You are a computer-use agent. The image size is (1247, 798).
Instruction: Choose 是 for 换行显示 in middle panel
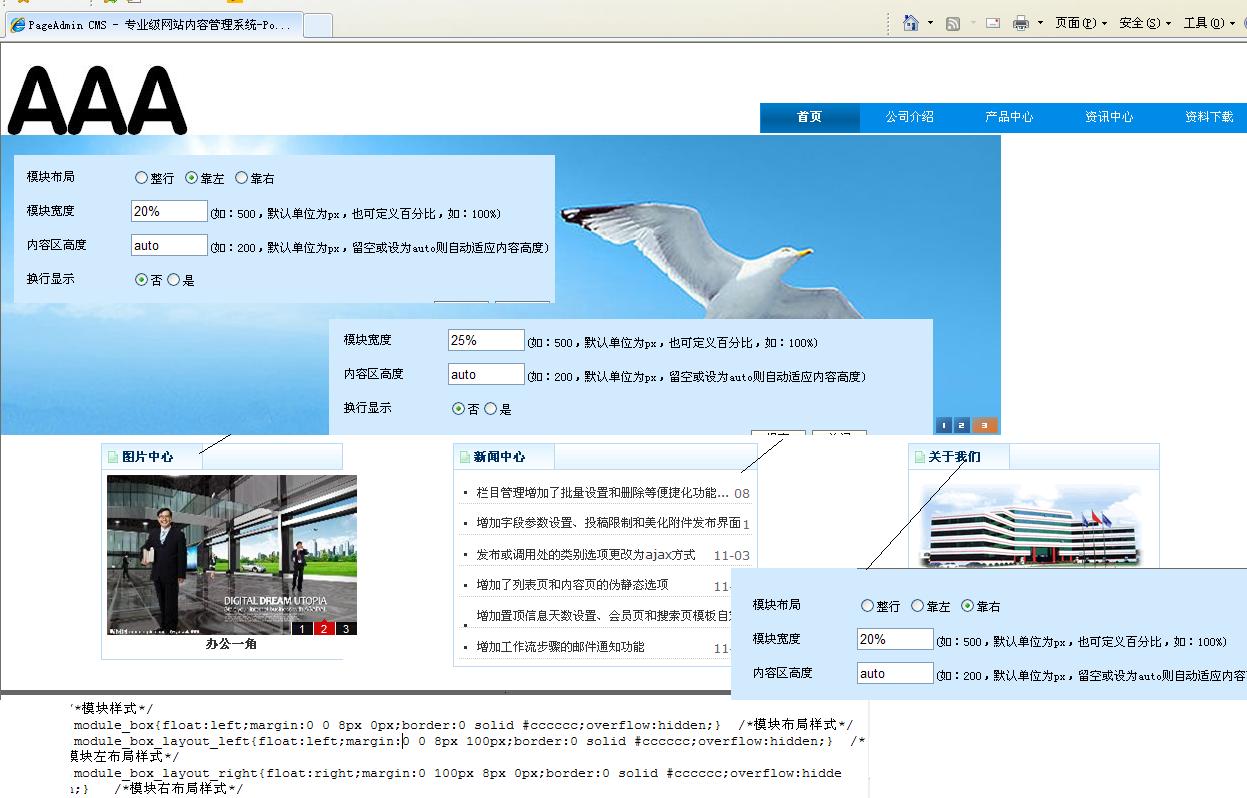(x=491, y=409)
